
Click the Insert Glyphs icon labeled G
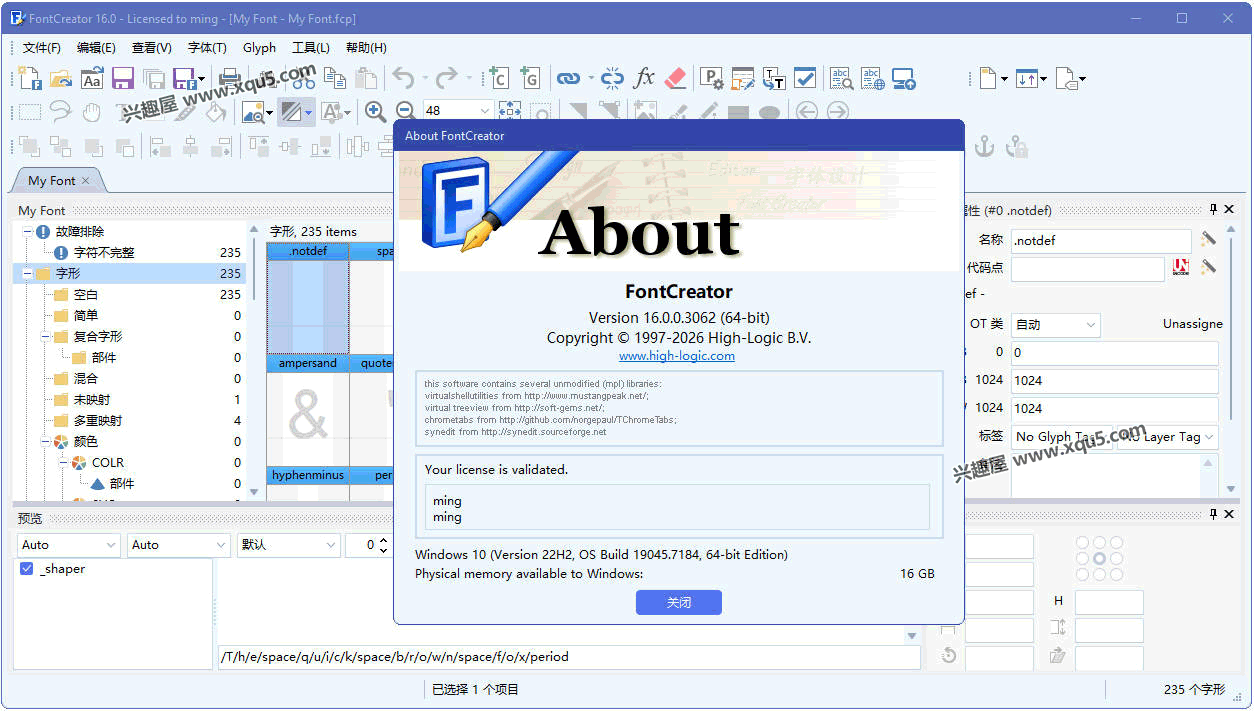[x=529, y=78]
